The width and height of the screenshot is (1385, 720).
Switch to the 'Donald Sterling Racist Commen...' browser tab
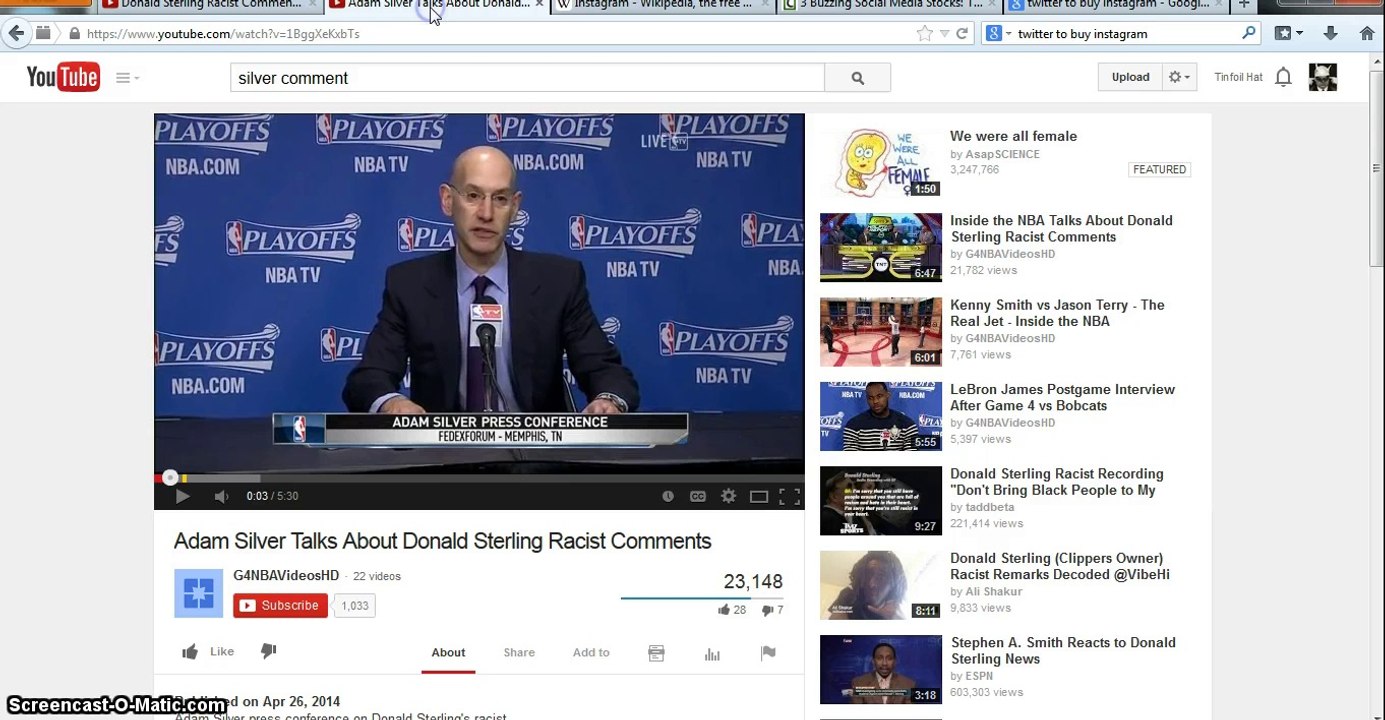(x=210, y=5)
